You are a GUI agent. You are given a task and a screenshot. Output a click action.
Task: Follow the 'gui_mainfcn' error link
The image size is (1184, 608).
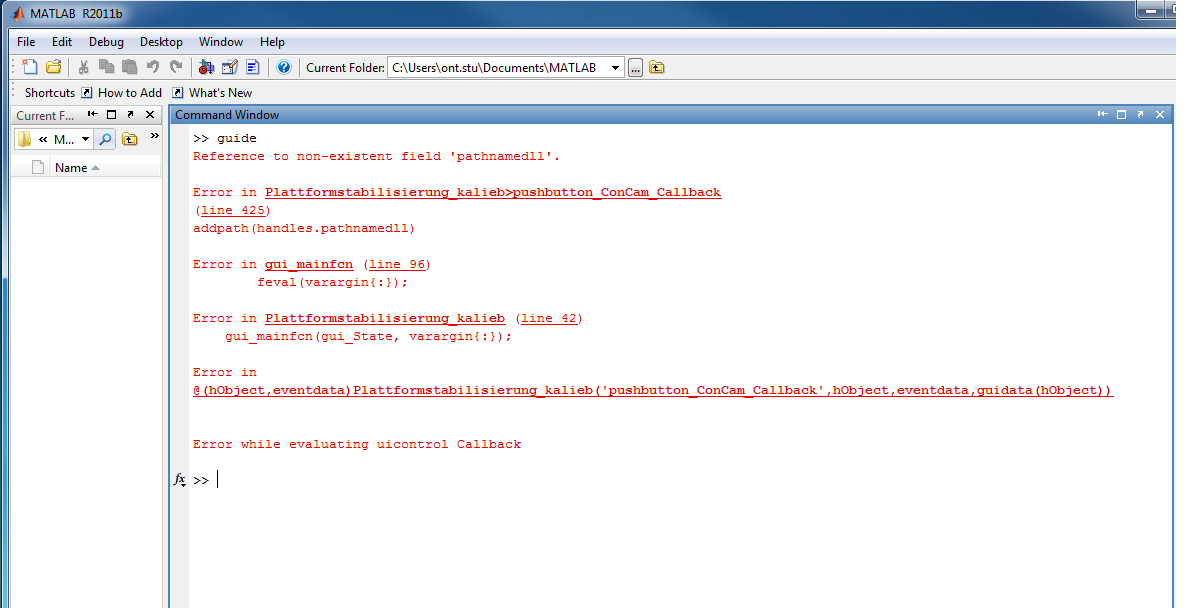pyautogui.click(x=308, y=264)
